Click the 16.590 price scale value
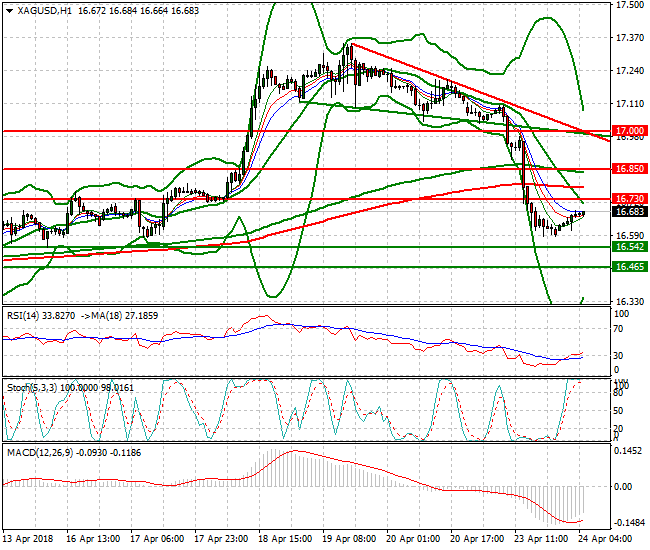This screenshot has height=550, width=650. (x=630, y=236)
